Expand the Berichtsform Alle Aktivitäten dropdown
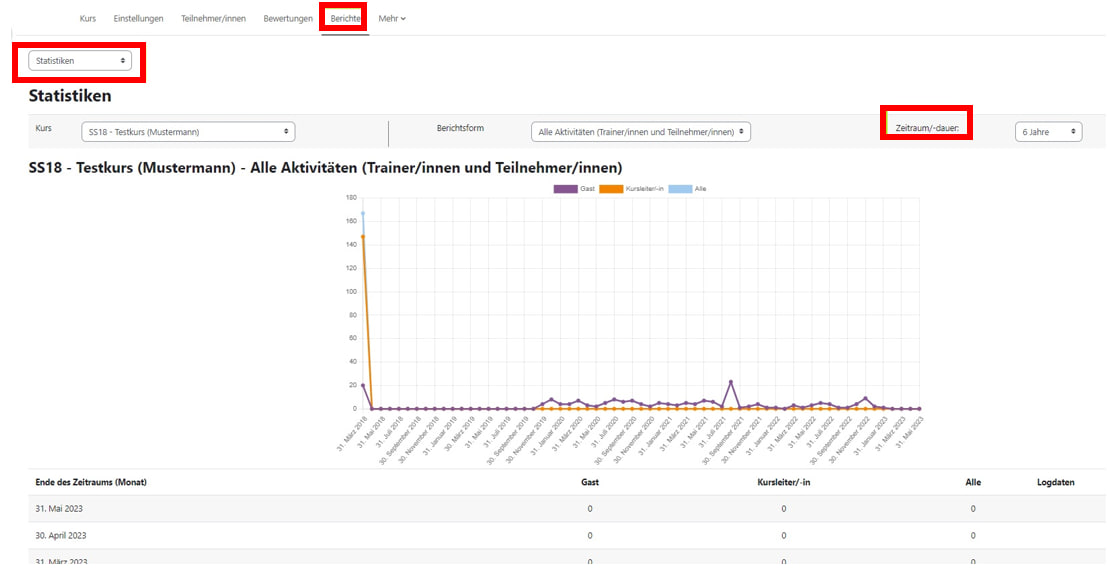The image size is (1107, 574). 640,132
